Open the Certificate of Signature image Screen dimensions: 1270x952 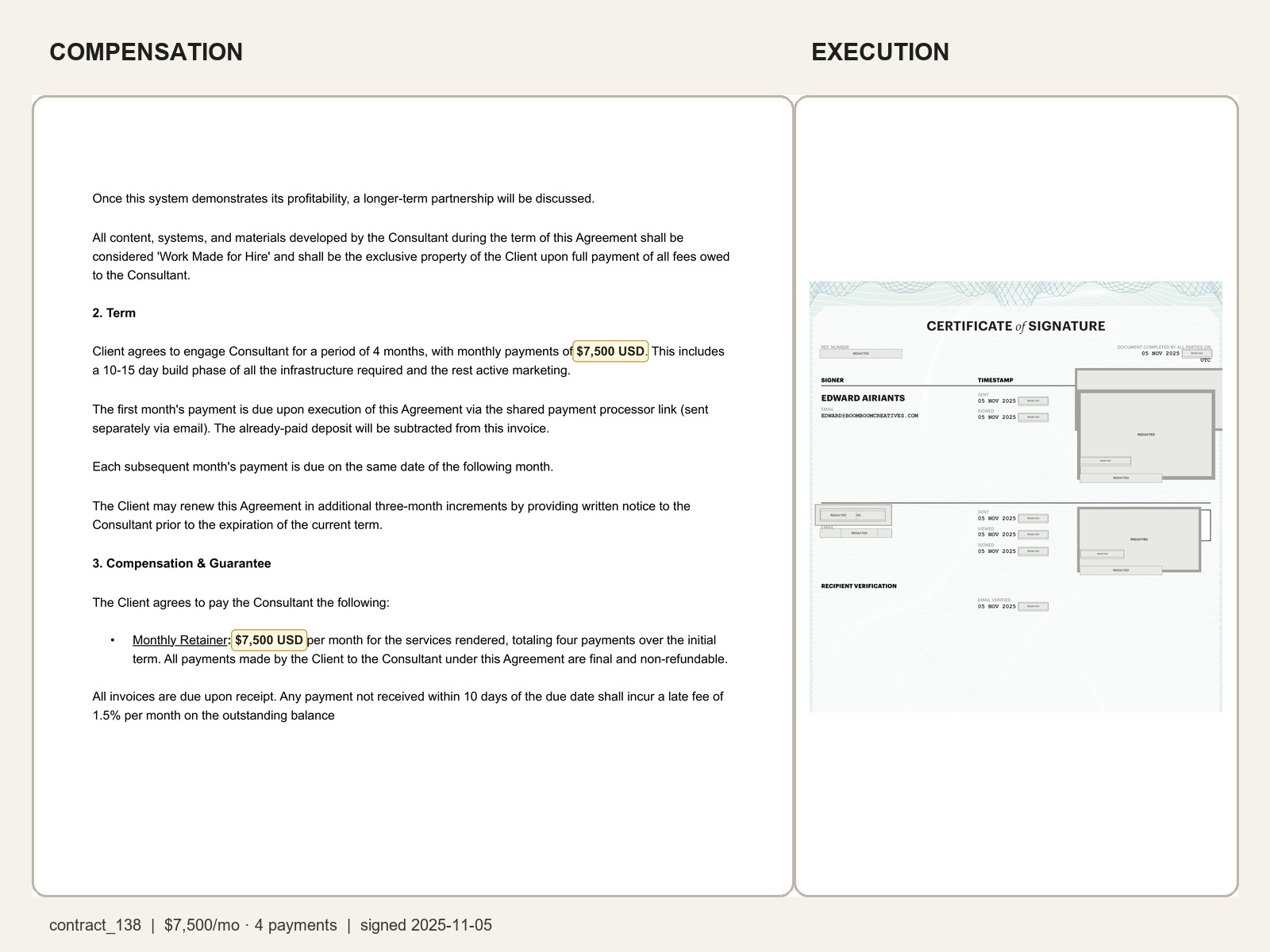pos(1016,497)
